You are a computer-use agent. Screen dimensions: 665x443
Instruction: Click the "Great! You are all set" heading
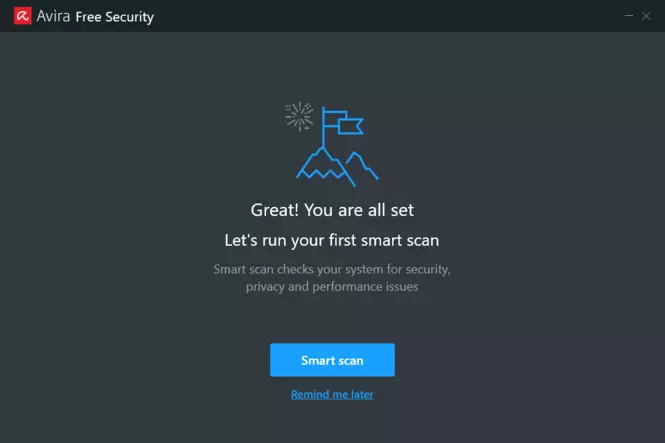[332, 210]
